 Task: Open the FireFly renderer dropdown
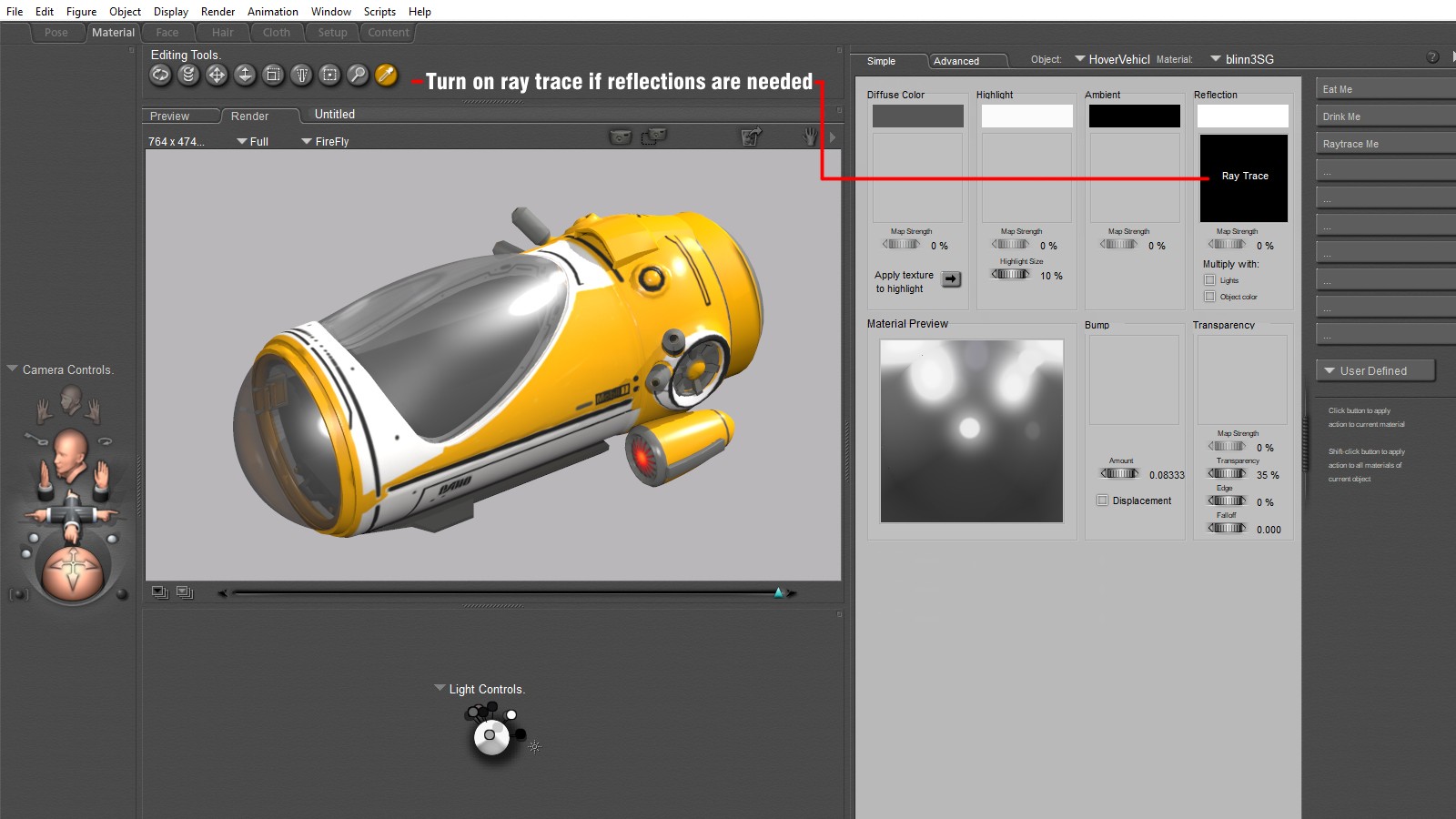click(x=325, y=141)
